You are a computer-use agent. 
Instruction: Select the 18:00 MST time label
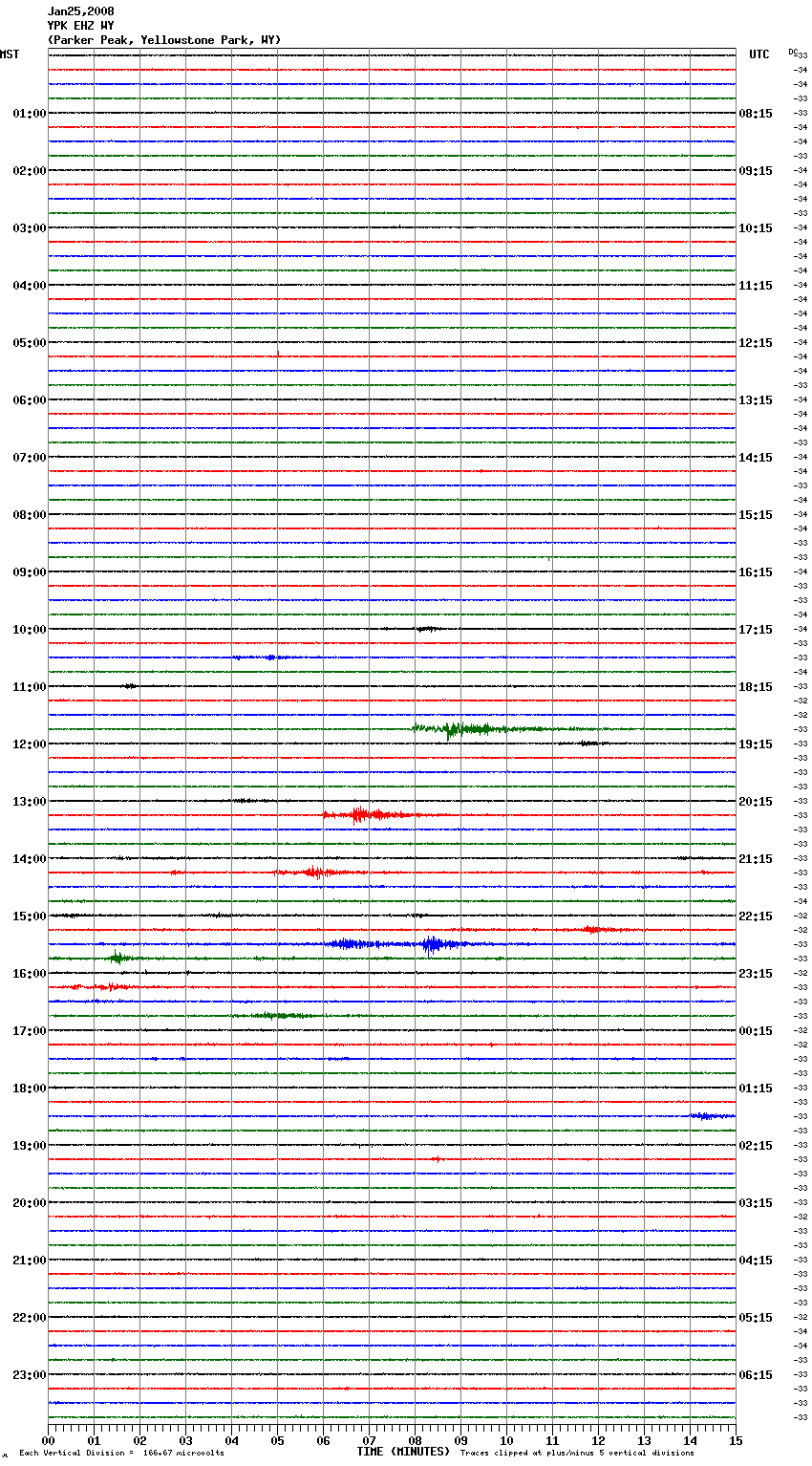tap(29, 1089)
